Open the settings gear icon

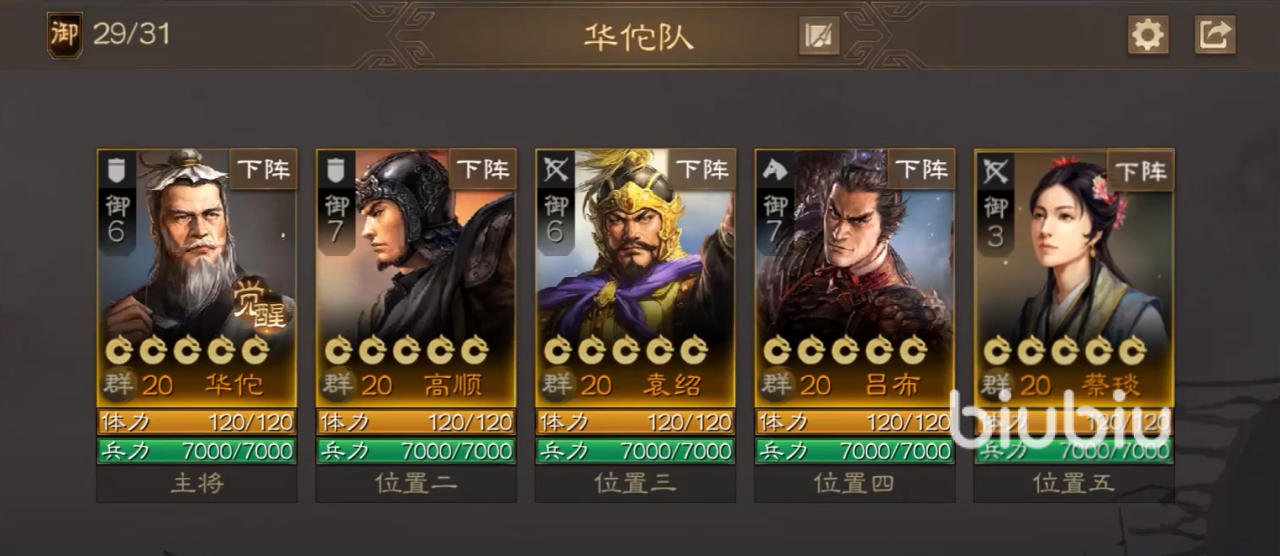pyautogui.click(x=1148, y=35)
